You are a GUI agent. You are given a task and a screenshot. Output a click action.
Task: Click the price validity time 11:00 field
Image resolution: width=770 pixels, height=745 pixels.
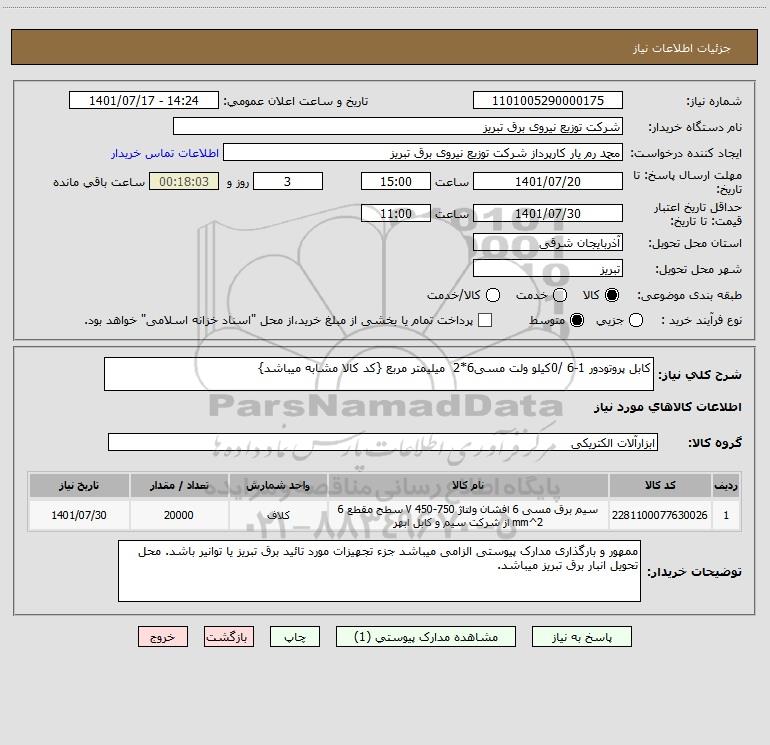click(396, 213)
